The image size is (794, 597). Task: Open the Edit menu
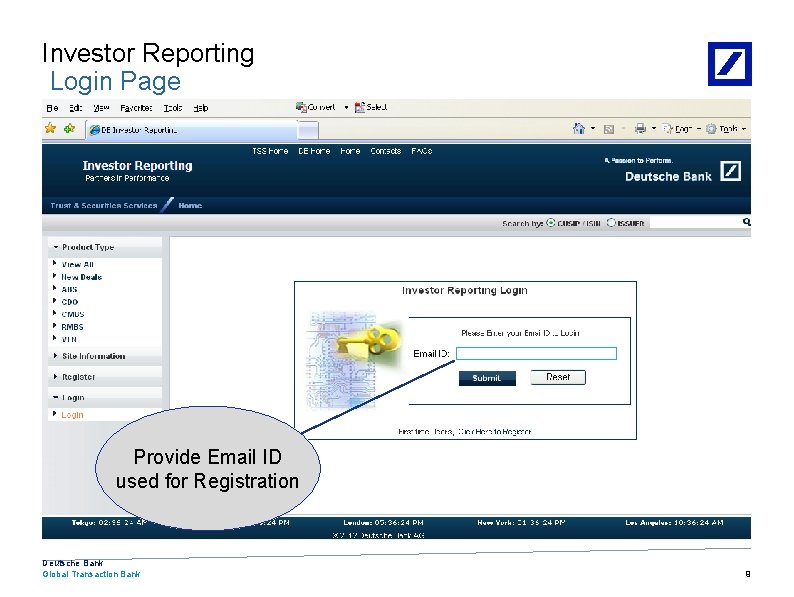point(75,108)
